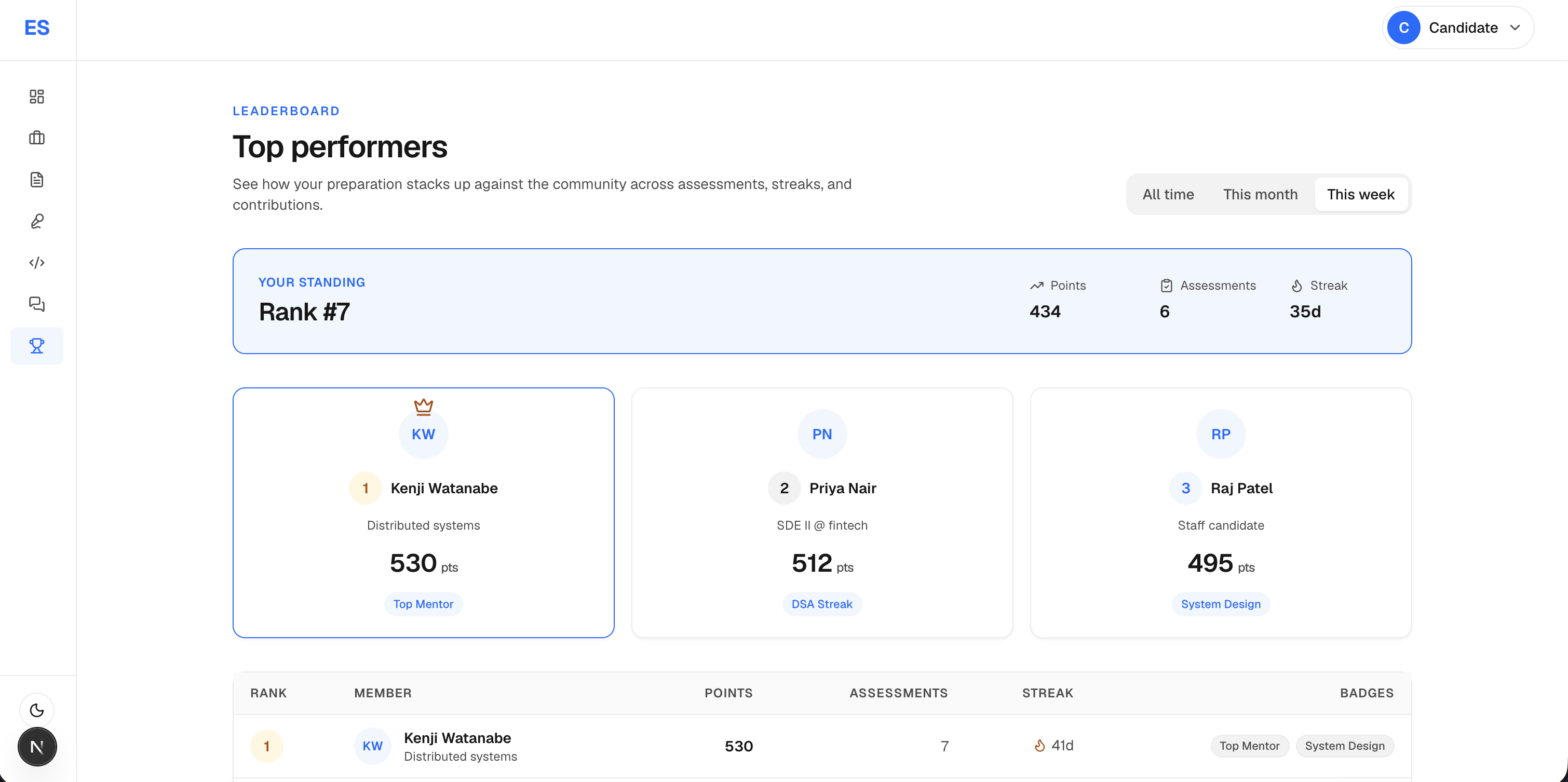Screen dimensions: 1568x782
Task: Sort by the MEMBER column header
Action: tap(383, 693)
